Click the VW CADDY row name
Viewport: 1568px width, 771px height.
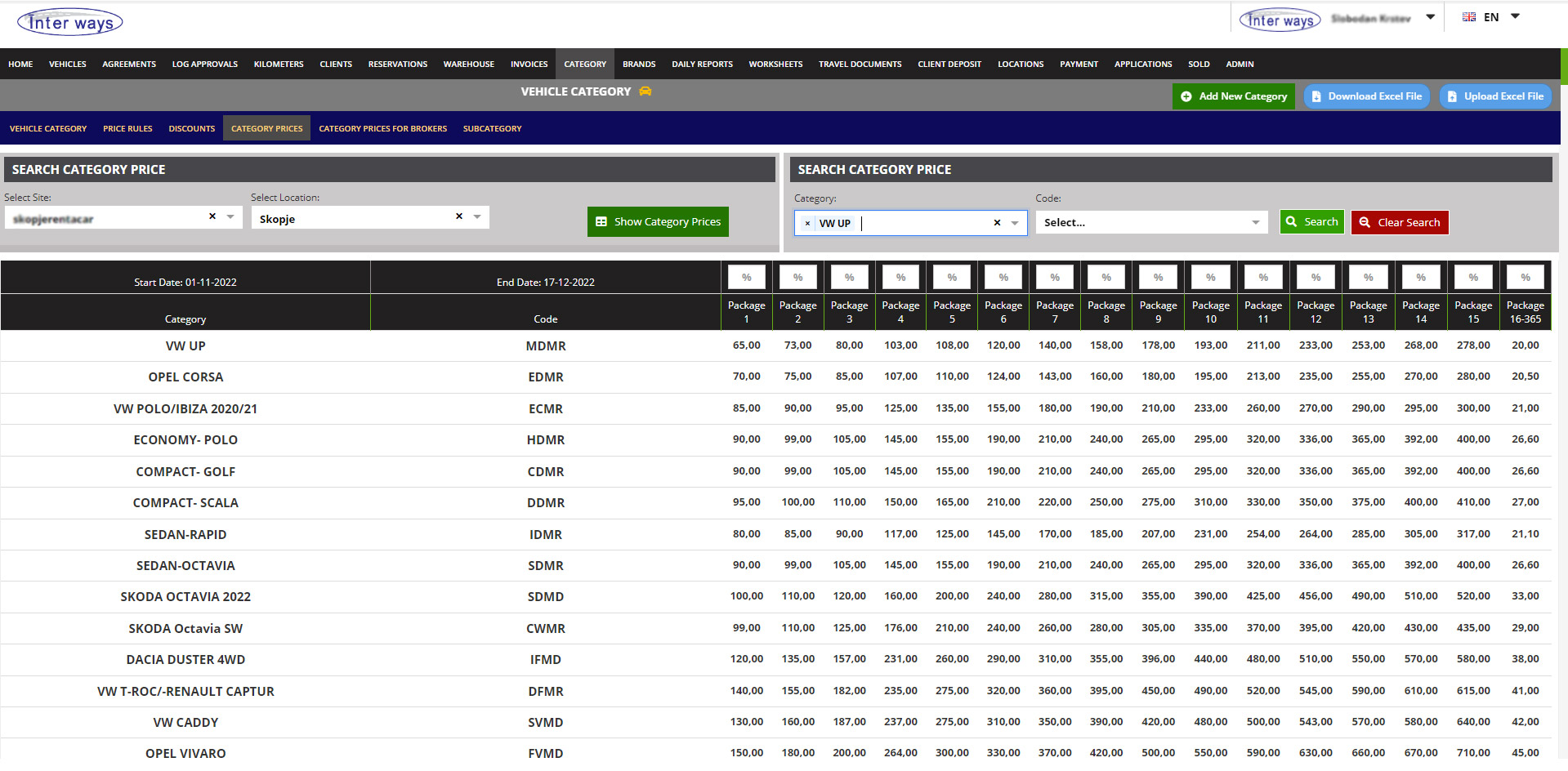[x=185, y=722]
